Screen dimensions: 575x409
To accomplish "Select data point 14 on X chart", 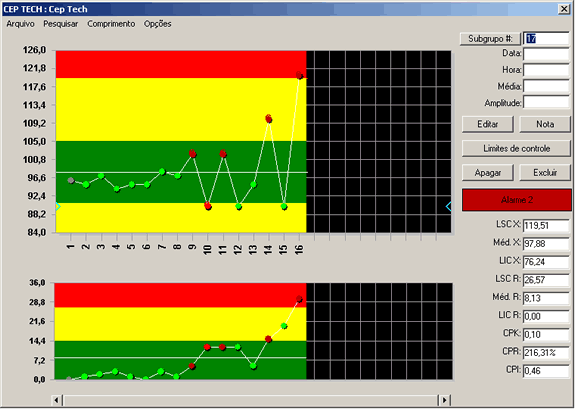I will point(268,118).
